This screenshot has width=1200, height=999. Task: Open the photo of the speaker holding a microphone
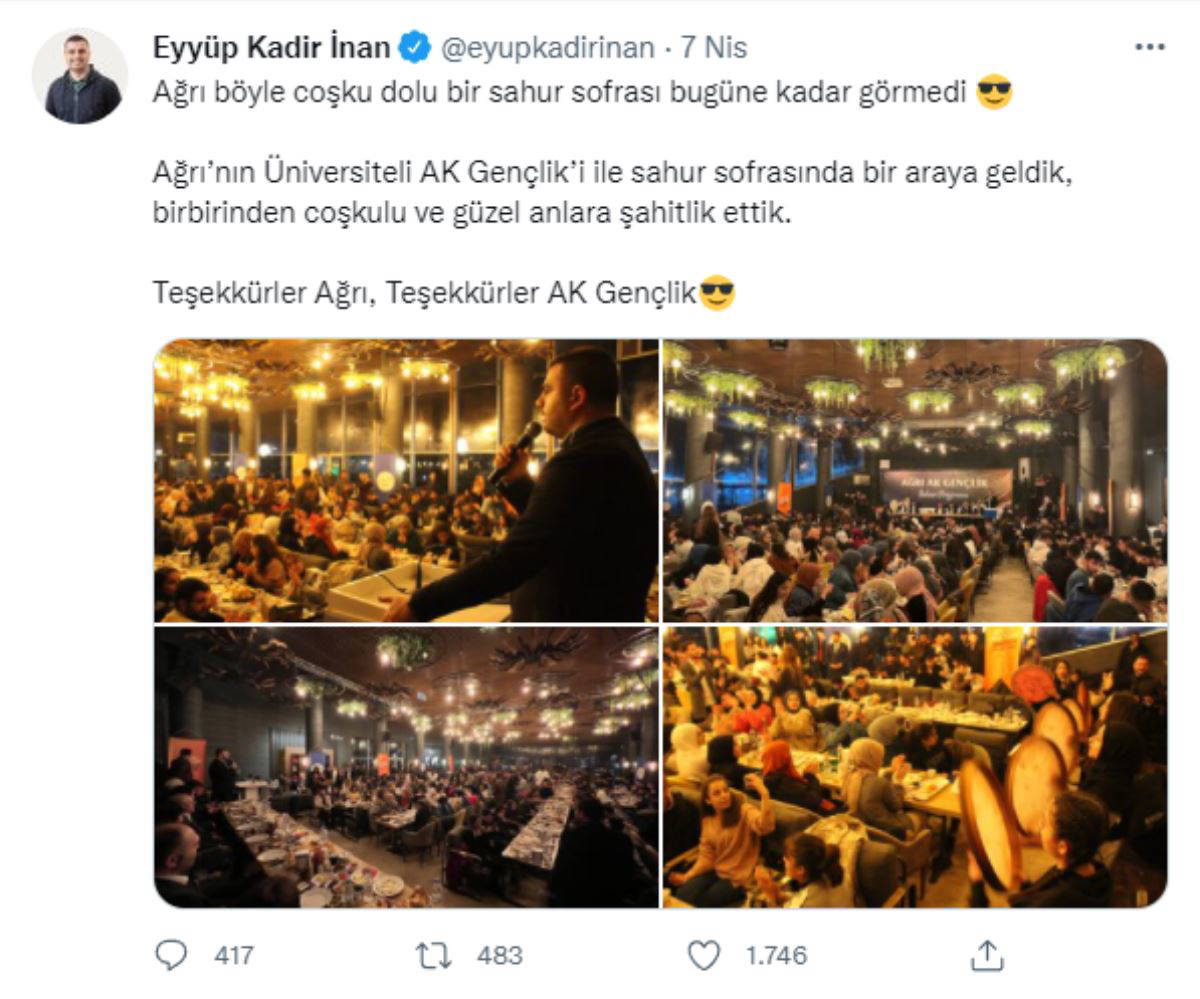(x=406, y=481)
